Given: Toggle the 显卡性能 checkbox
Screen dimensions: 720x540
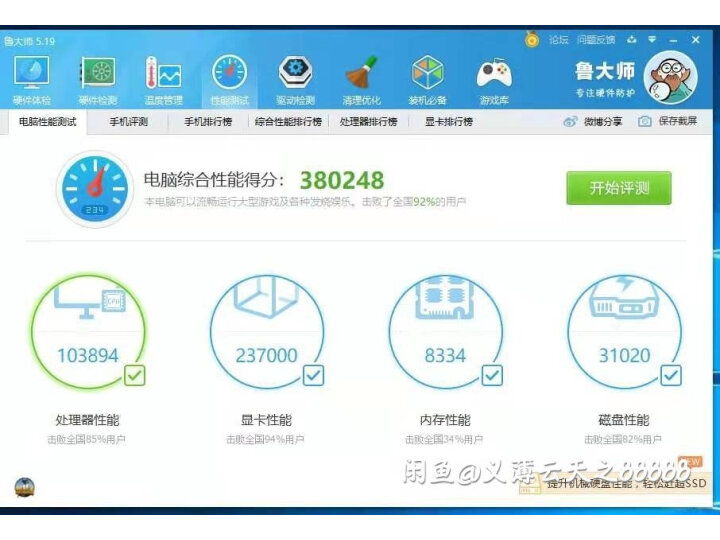Looking at the screenshot, I should pyautogui.click(x=314, y=376).
